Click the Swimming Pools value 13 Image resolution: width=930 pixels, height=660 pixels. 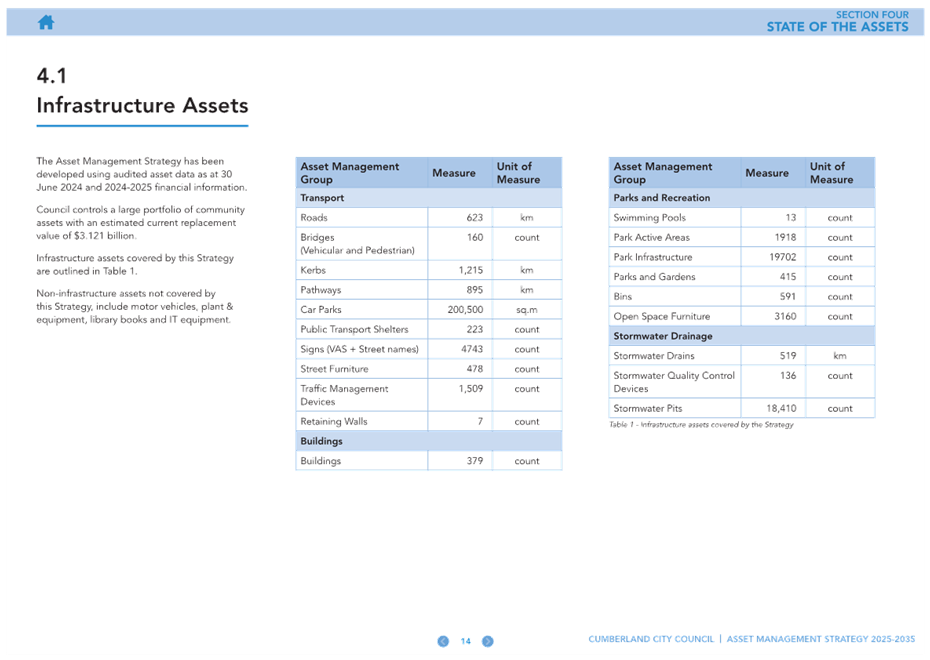point(791,218)
